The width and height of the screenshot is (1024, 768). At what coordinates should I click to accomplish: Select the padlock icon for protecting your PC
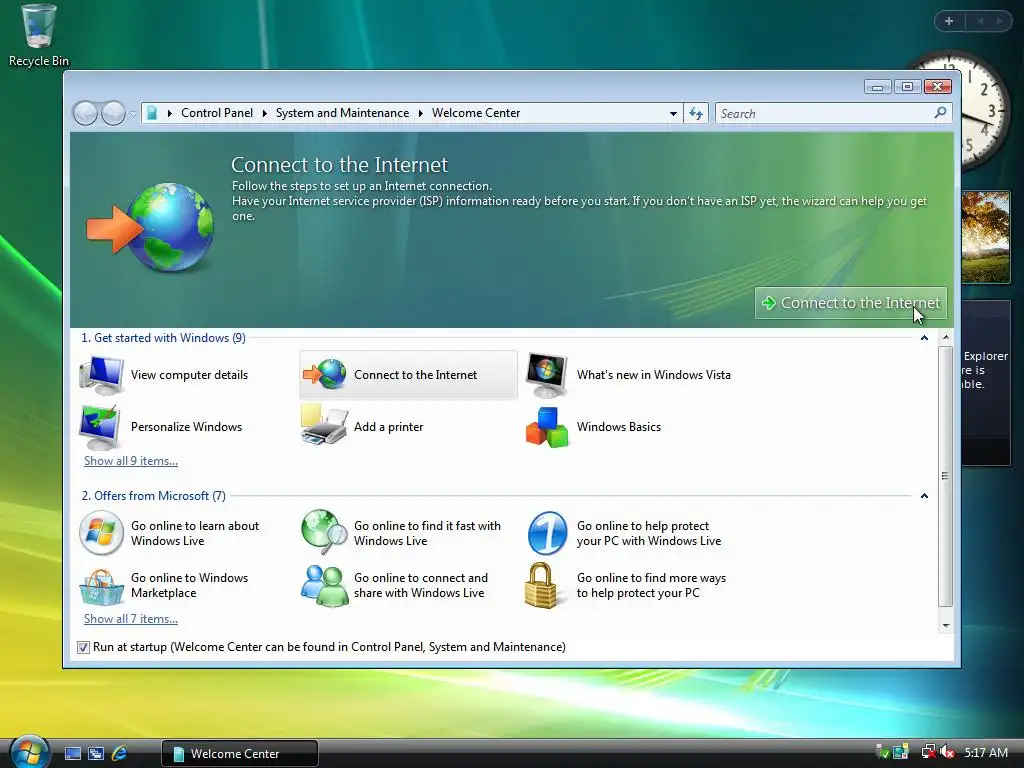tap(541, 585)
